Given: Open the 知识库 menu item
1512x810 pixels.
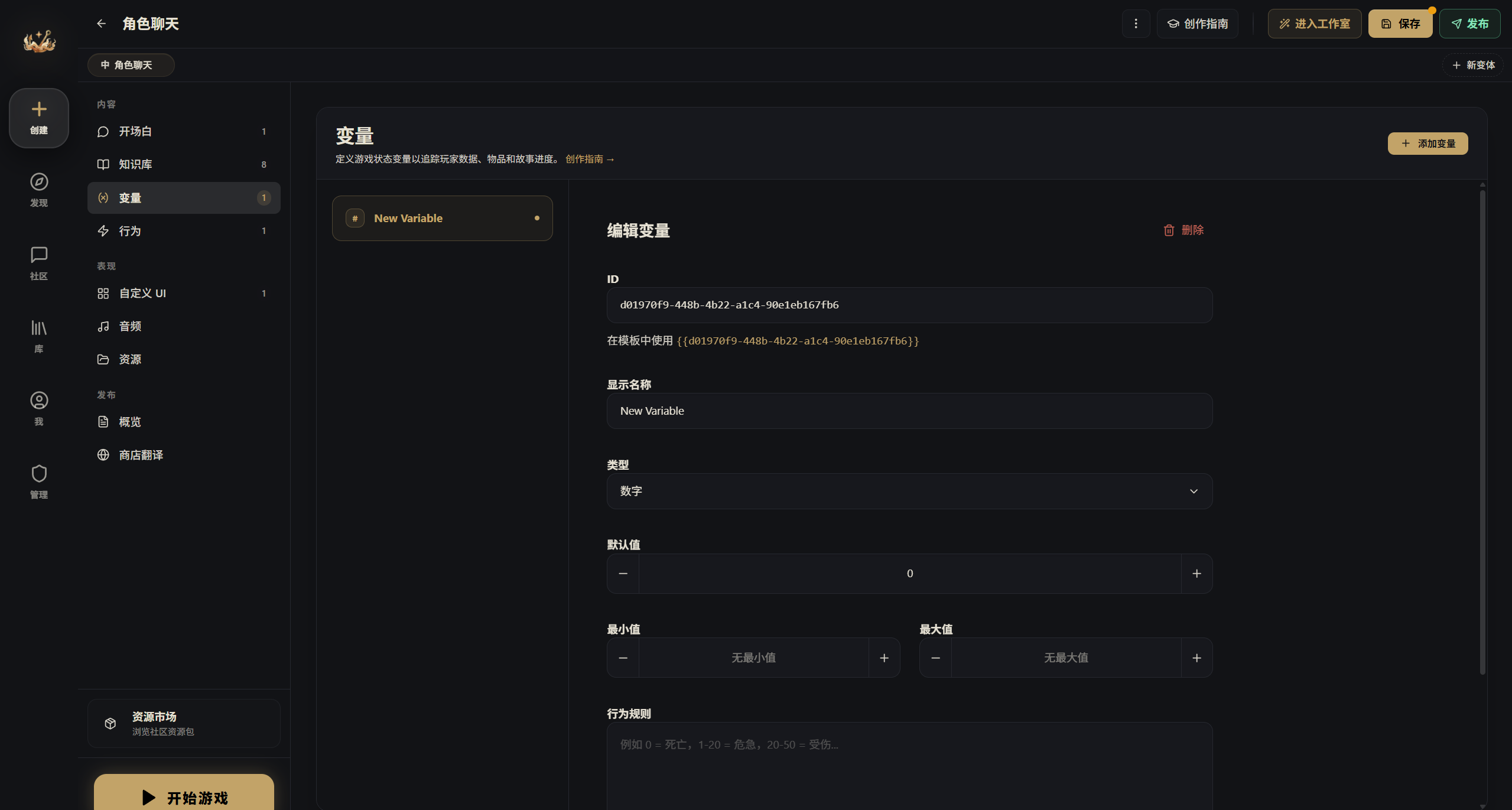Looking at the screenshot, I should pyautogui.click(x=184, y=164).
